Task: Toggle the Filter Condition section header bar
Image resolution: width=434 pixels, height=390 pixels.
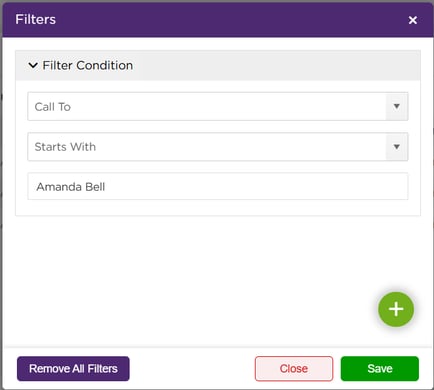Action: [218, 65]
